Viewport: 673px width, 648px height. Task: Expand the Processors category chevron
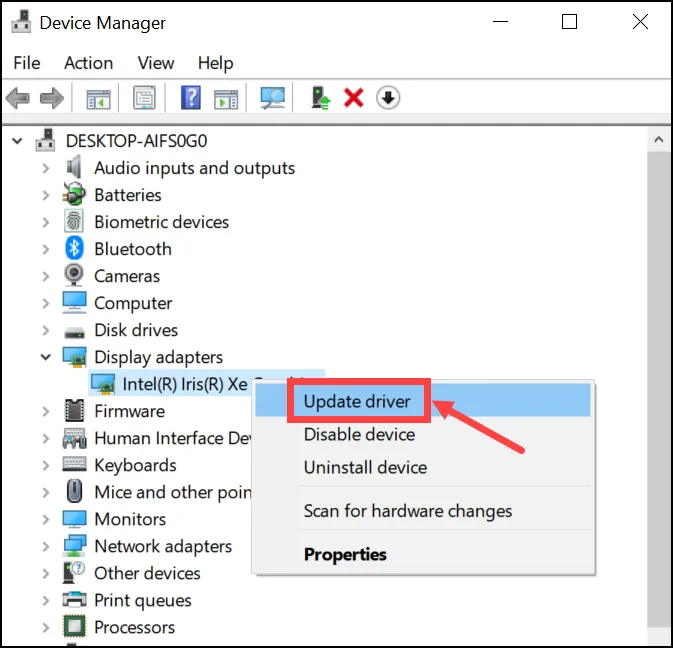click(x=46, y=627)
